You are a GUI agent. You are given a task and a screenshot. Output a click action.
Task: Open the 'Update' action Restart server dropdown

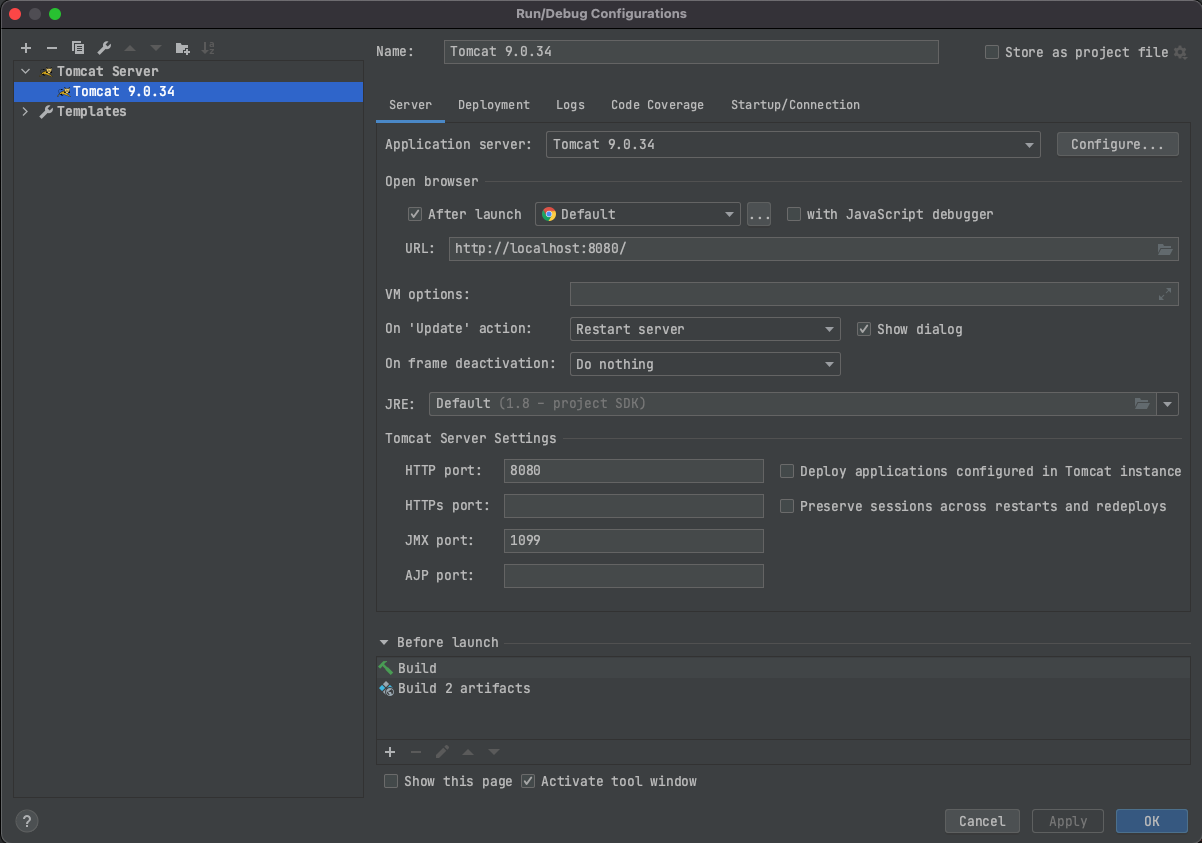[x=705, y=329]
